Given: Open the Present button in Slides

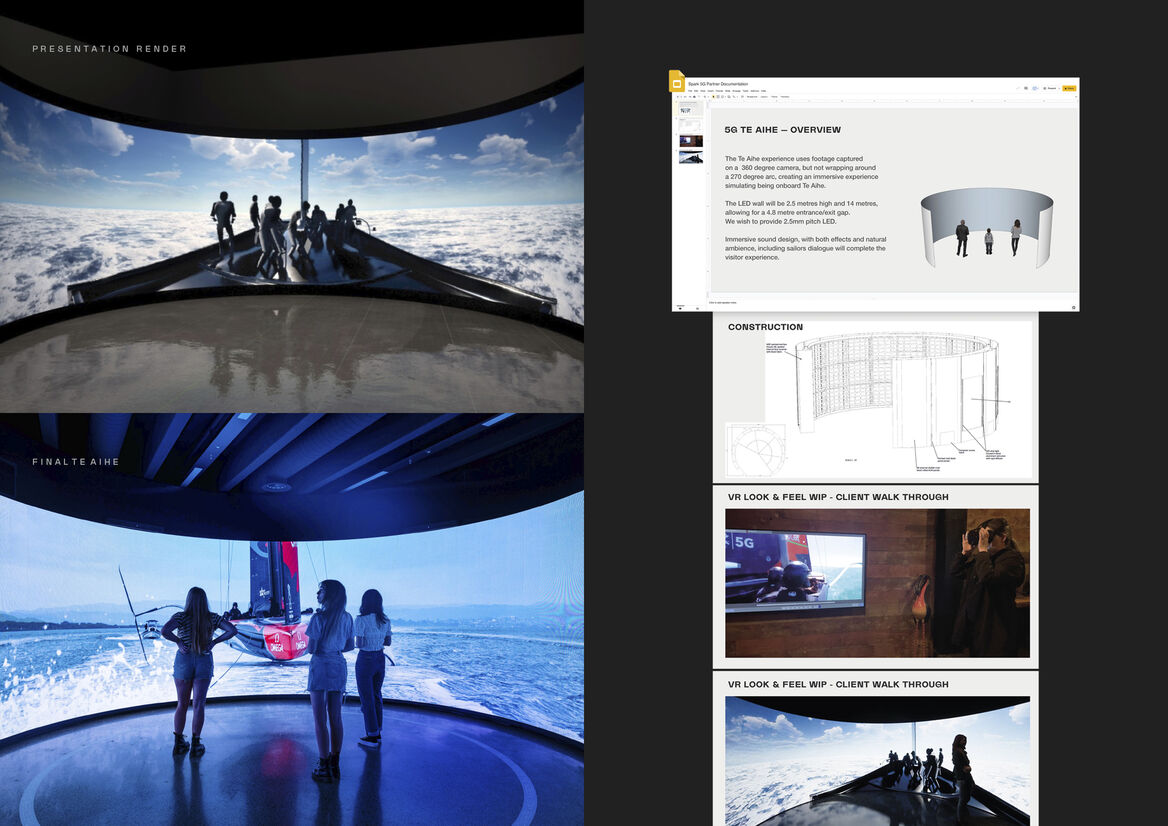Looking at the screenshot, I should (1049, 88).
